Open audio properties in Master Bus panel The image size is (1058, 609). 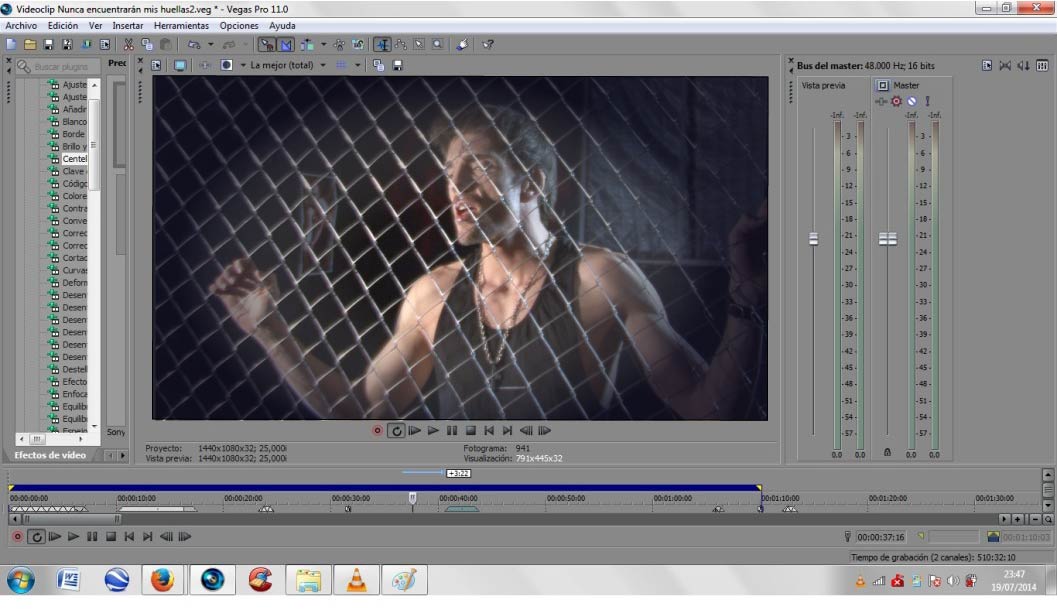pyautogui.click(x=987, y=65)
